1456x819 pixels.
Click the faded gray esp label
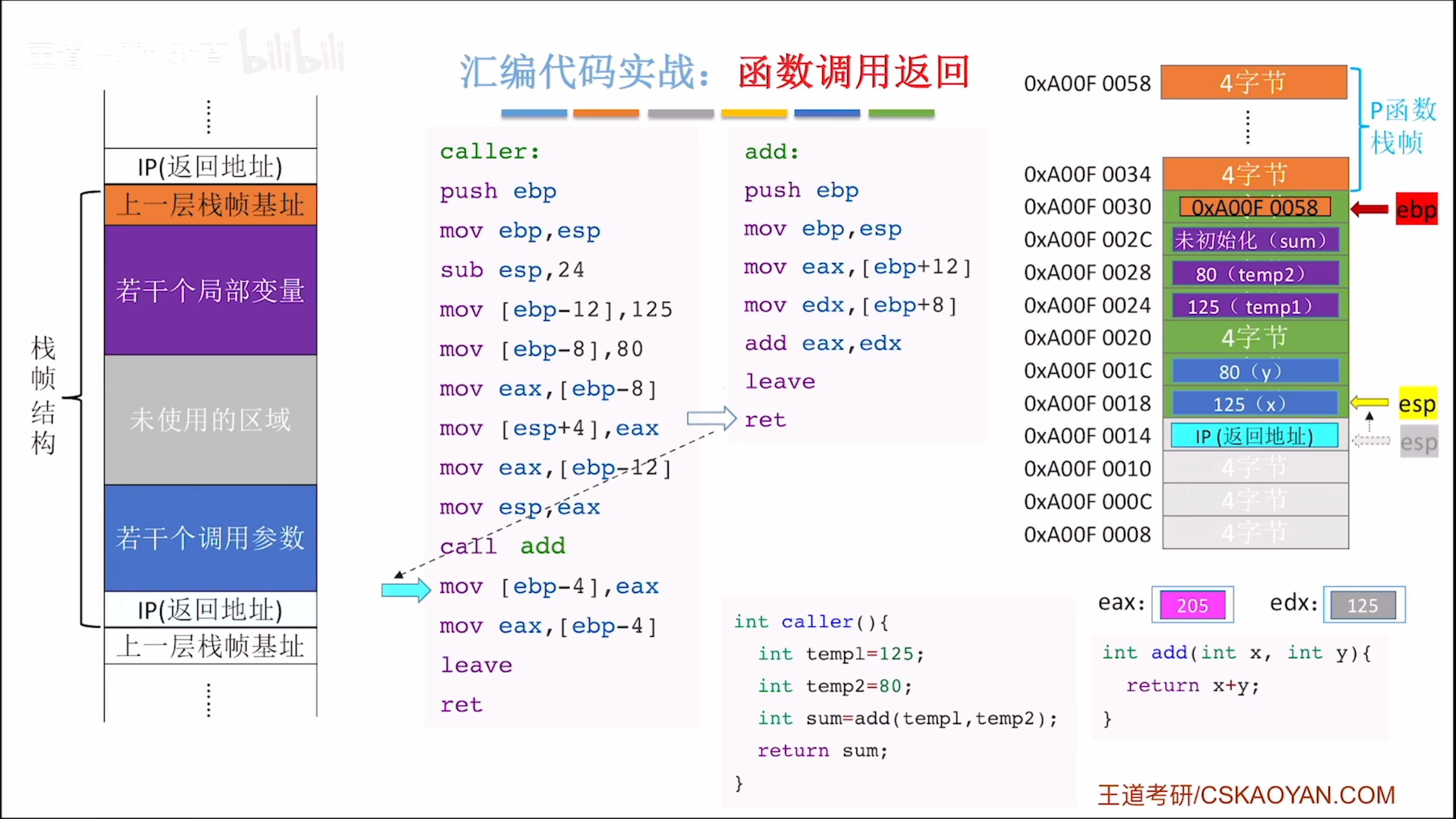[x=1418, y=442]
